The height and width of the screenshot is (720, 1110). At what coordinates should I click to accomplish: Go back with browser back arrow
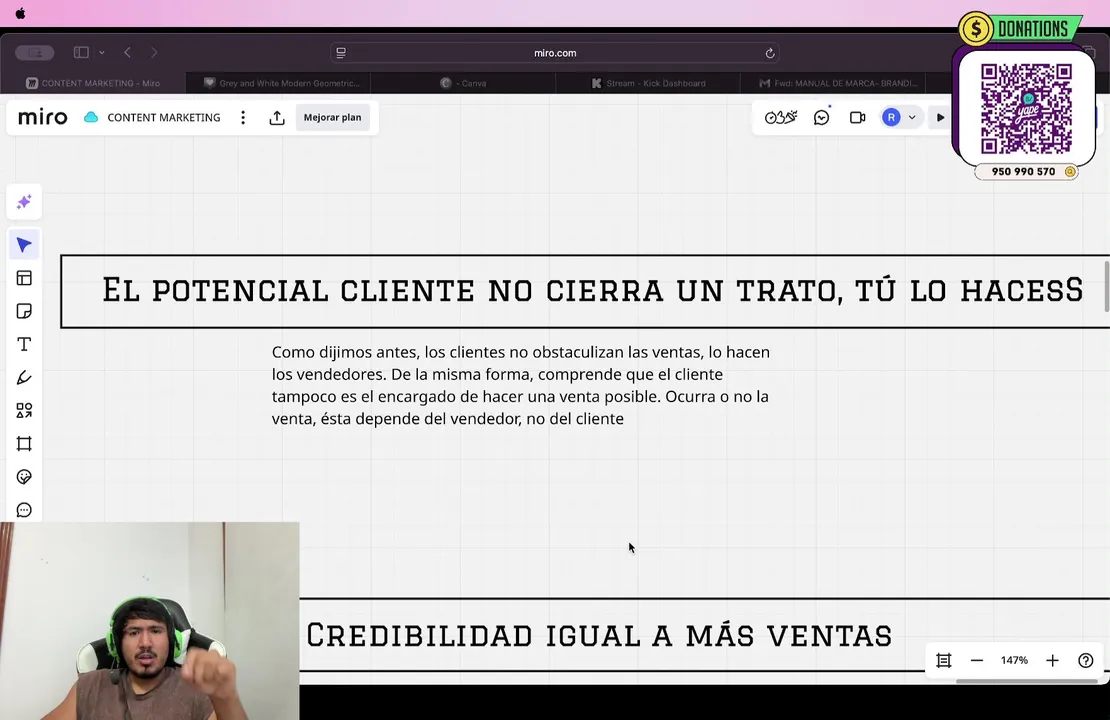[127, 52]
